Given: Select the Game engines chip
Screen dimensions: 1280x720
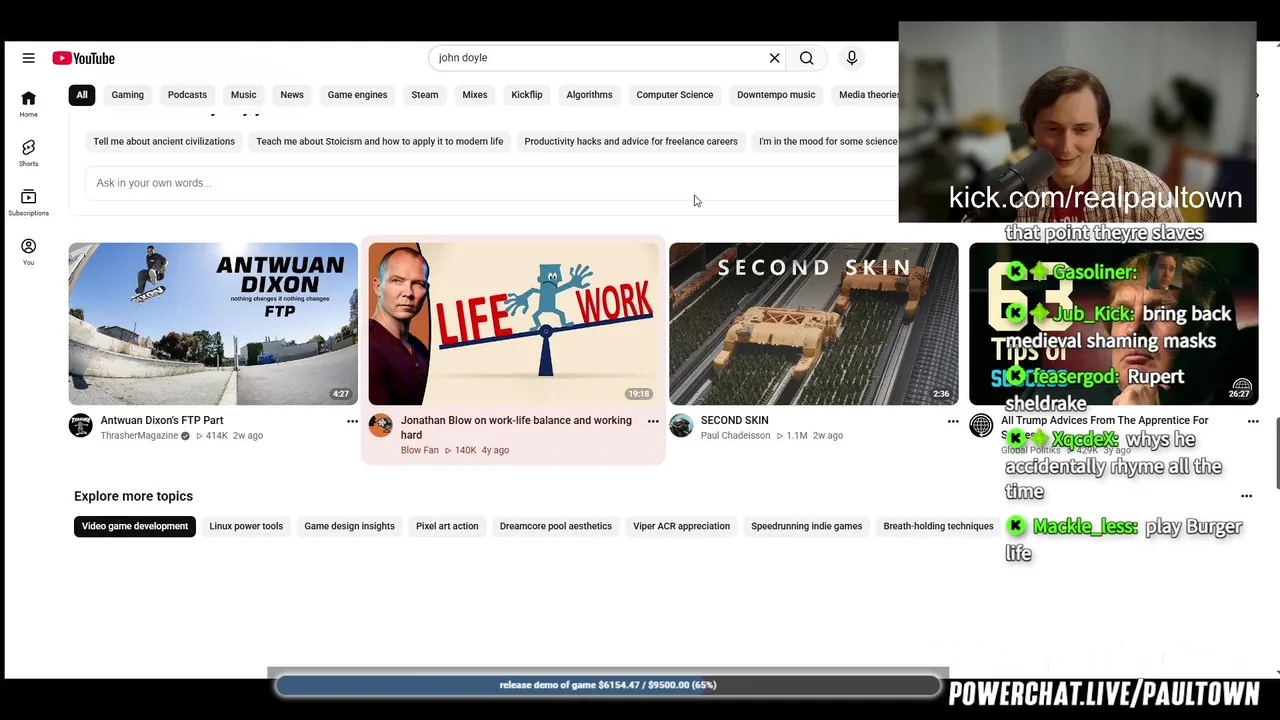Looking at the screenshot, I should point(357,95).
